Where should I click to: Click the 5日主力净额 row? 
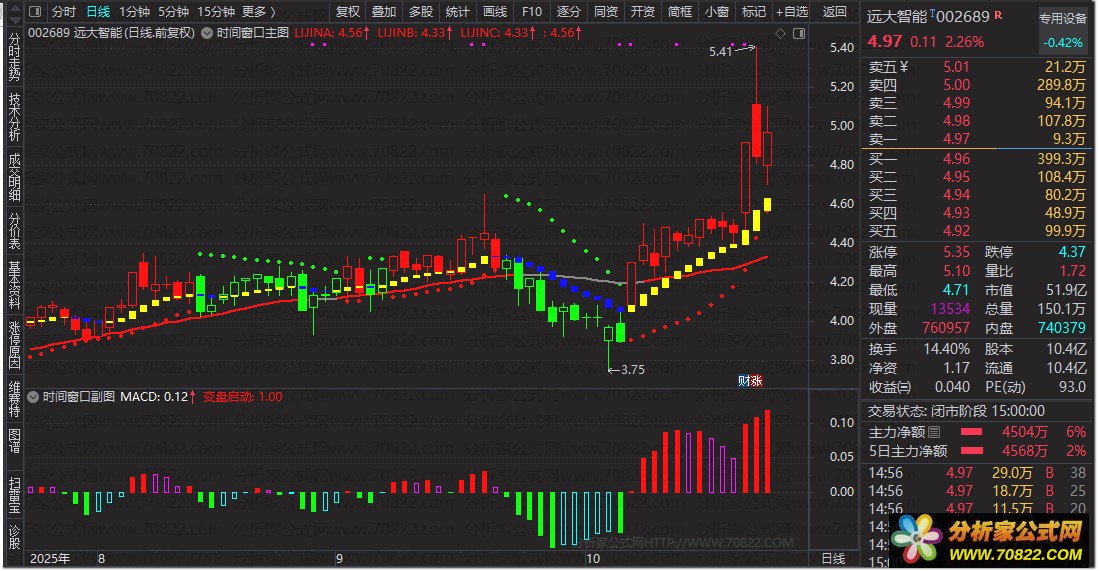[977, 451]
